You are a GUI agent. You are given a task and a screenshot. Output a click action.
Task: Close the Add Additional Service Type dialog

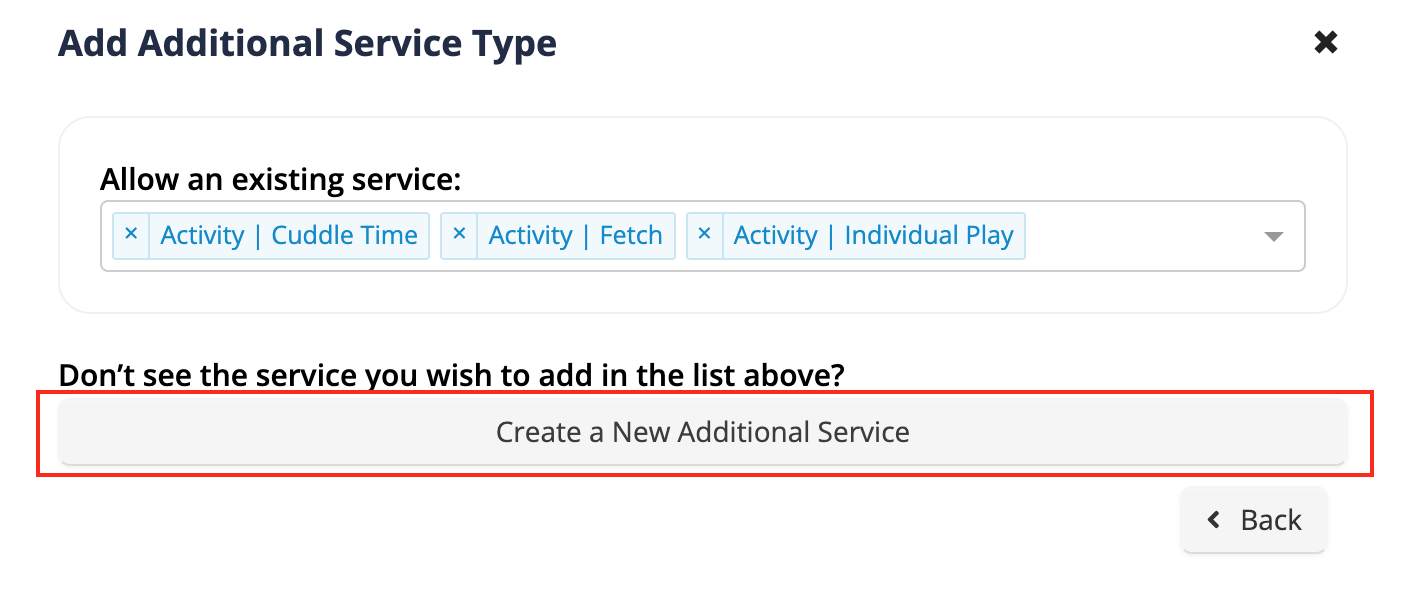[1326, 43]
